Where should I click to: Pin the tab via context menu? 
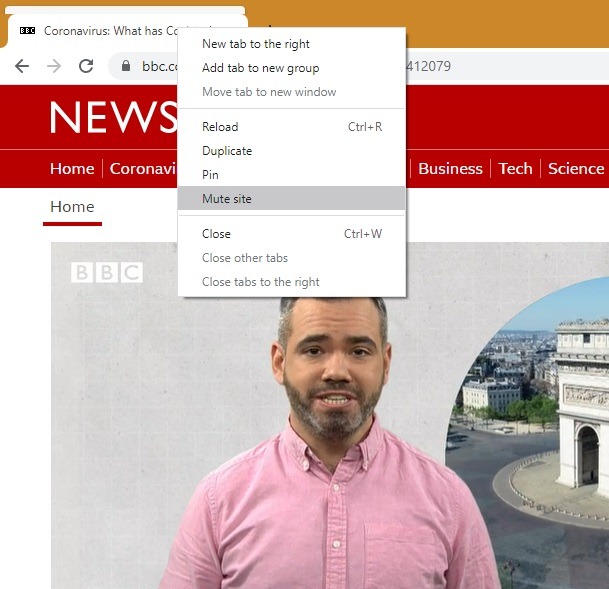click(x=210, y=175)
